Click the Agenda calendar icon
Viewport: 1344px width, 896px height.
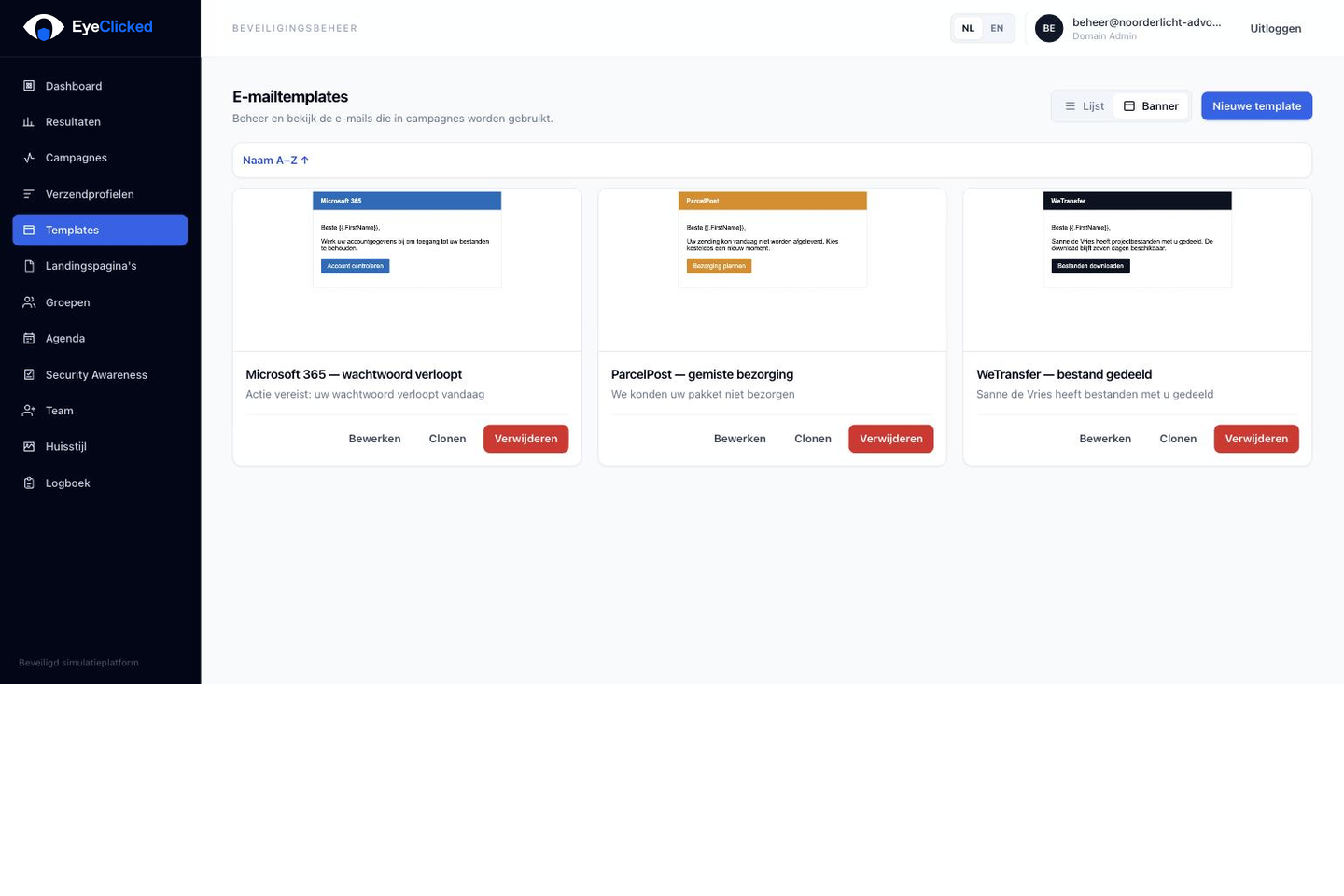pos(29,339)
